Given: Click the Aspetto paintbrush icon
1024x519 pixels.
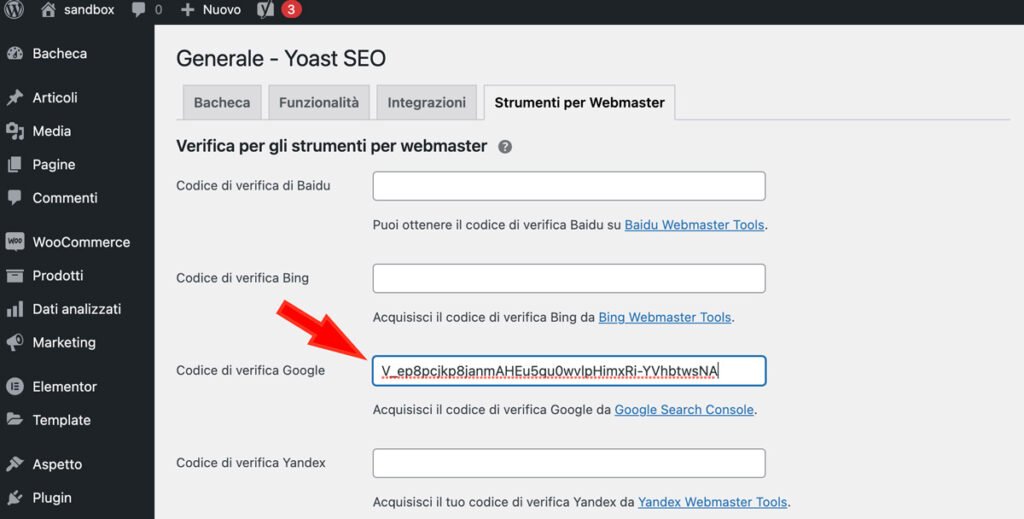Looking at the screenshot, I should coord(14,464).
